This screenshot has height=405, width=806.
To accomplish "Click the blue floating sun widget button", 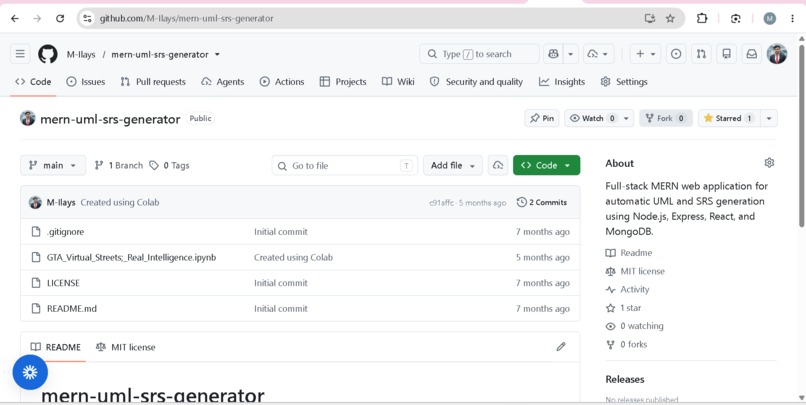I will coord(30,372).
